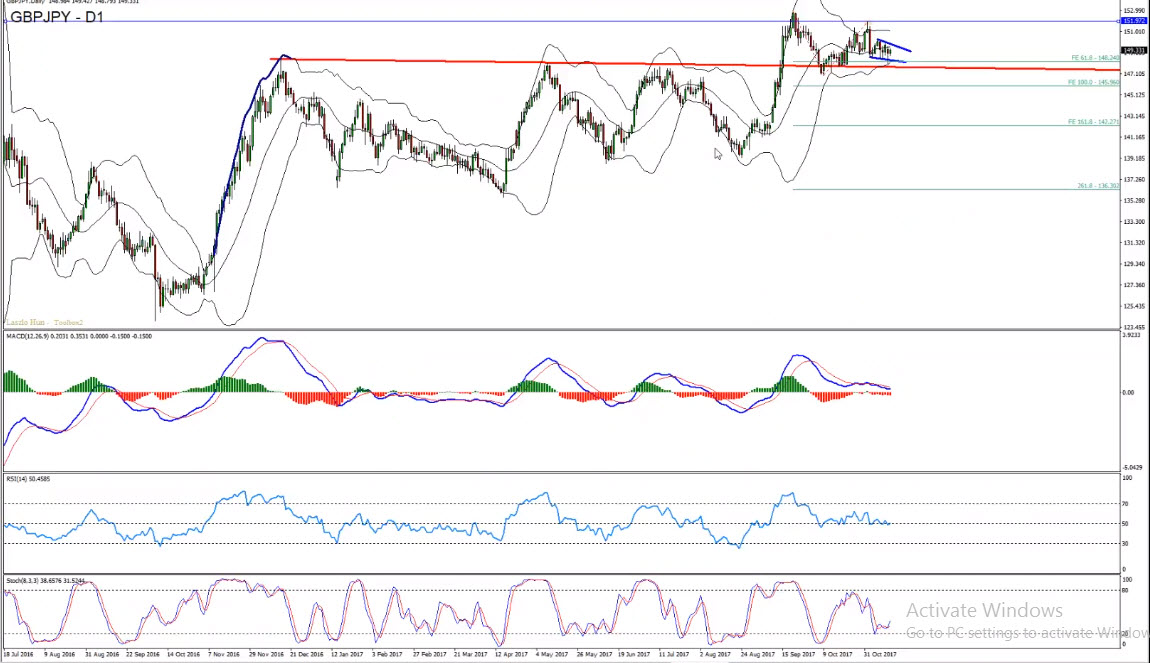Click the 21 Mar 2017 date label
The image size is (1150, 663).
click(x=470, y=654)
